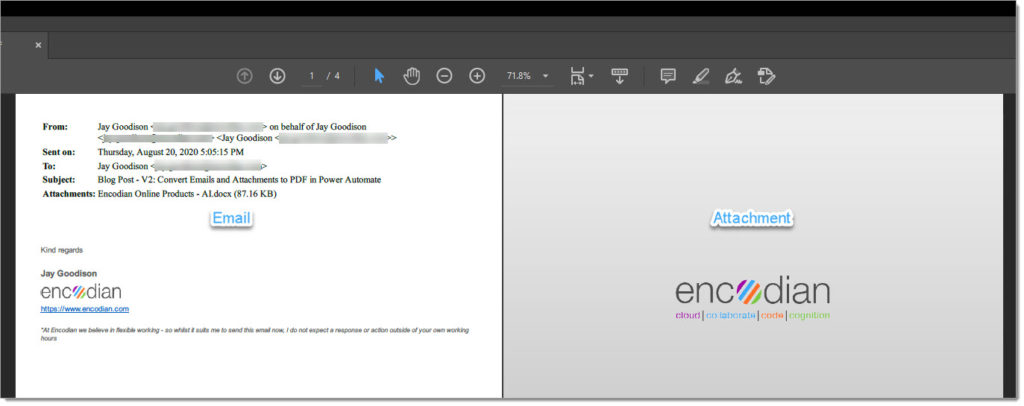Viewport: 1024px width, 406px height.
Task: Activate the selection arrow tool
Action: pyautogui.click(x=379, y=76)
